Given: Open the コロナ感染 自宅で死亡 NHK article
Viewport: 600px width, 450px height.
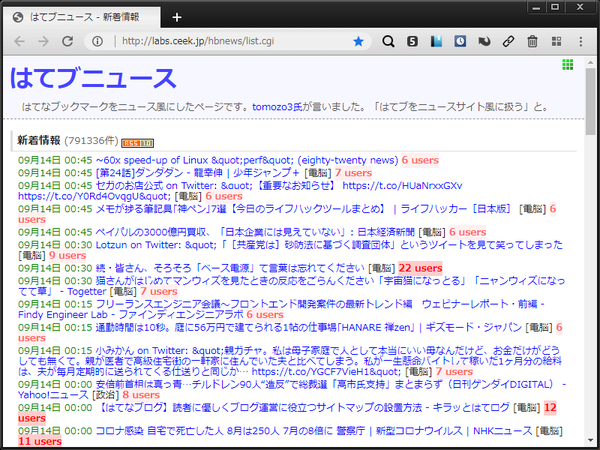Looking at the screenshot, I should [x=314, y=431].
